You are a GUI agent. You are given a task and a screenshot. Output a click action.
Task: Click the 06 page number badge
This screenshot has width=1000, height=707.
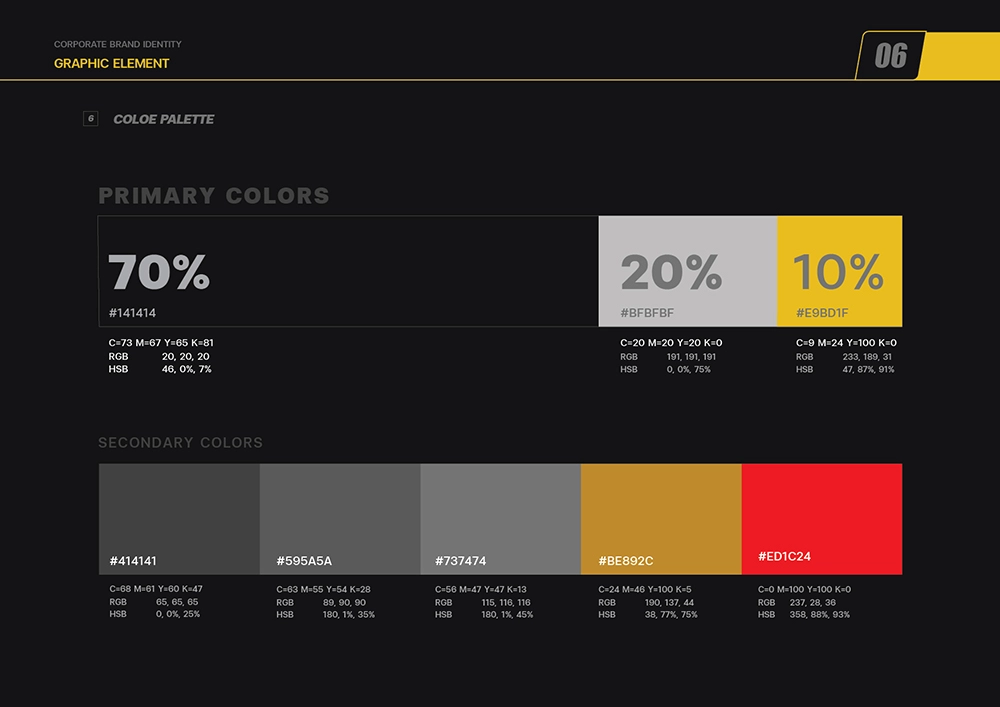[890, 56]
